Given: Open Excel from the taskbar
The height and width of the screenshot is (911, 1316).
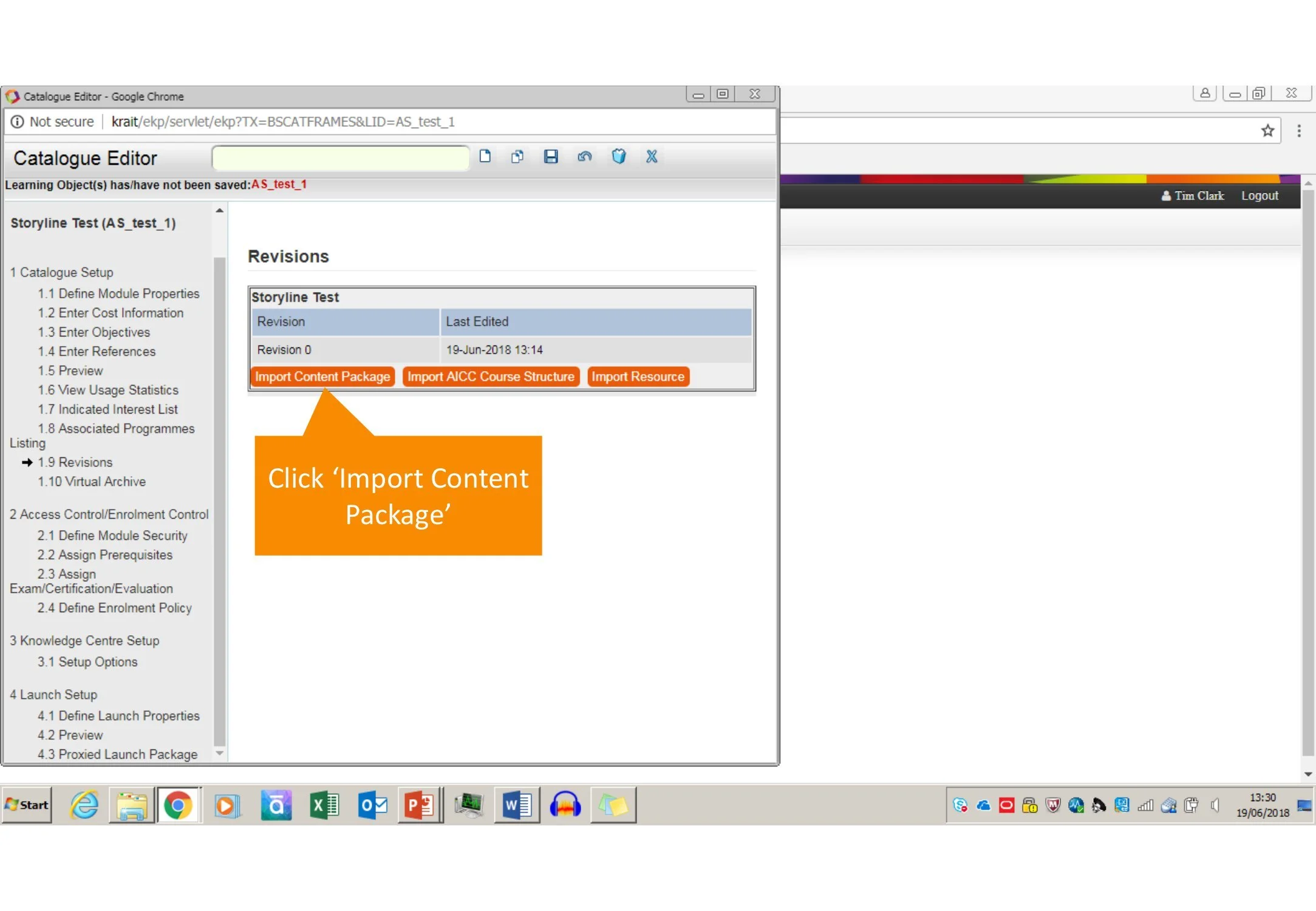Looking at the screenshot, I should pyautogui.click(x=324, y=805).
